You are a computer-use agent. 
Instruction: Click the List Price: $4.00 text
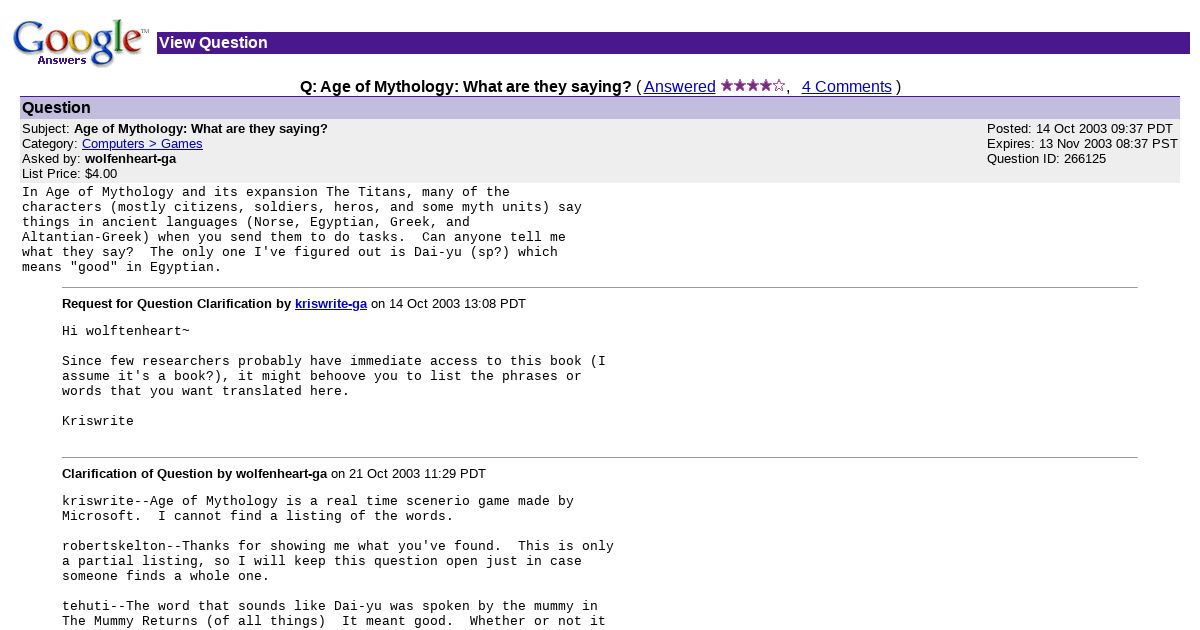[x=69, y=174]
